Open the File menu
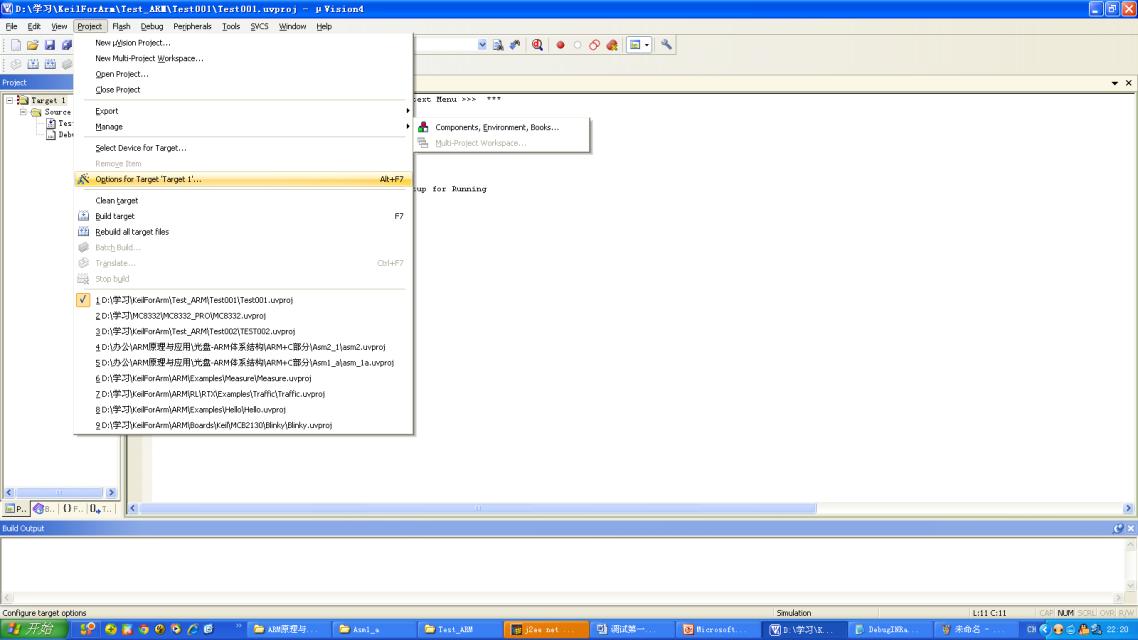 [12, 26]
